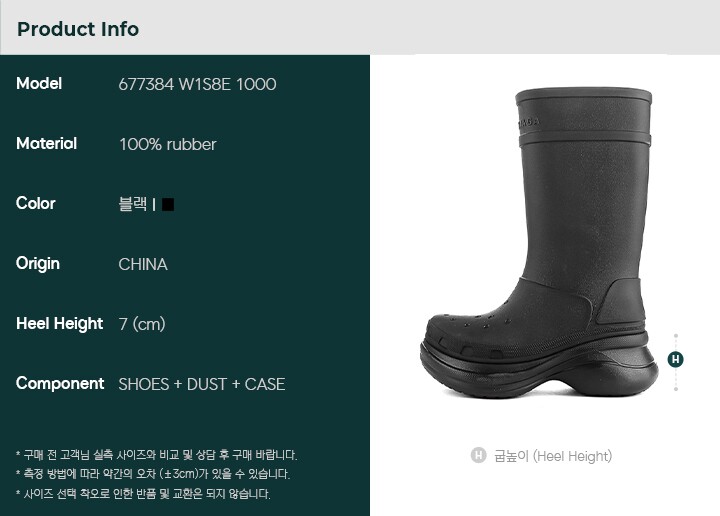Image resolution: width=720 pixels, height=516 pixels.
Task: Click the gray H icon in the legend
Action: 478,455
